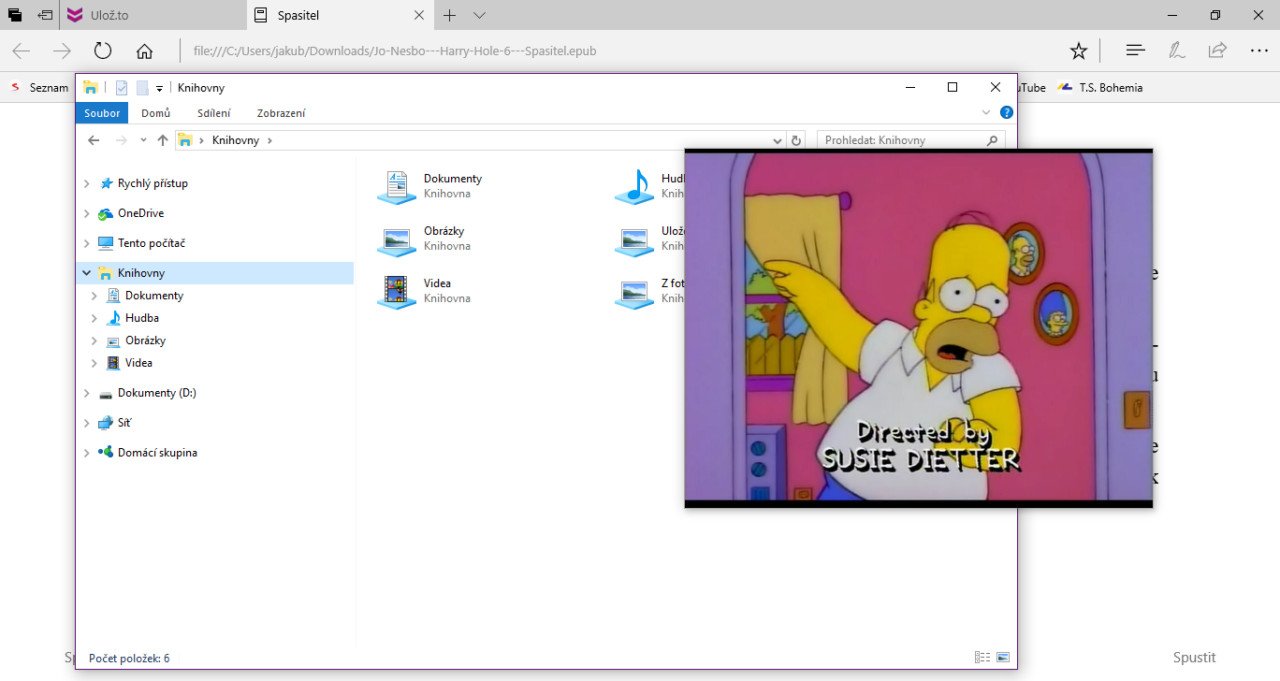The width and height of the screenshot is (1280, 681).
Task: Open the Sdílení ribbon tab
Action: 214,113
